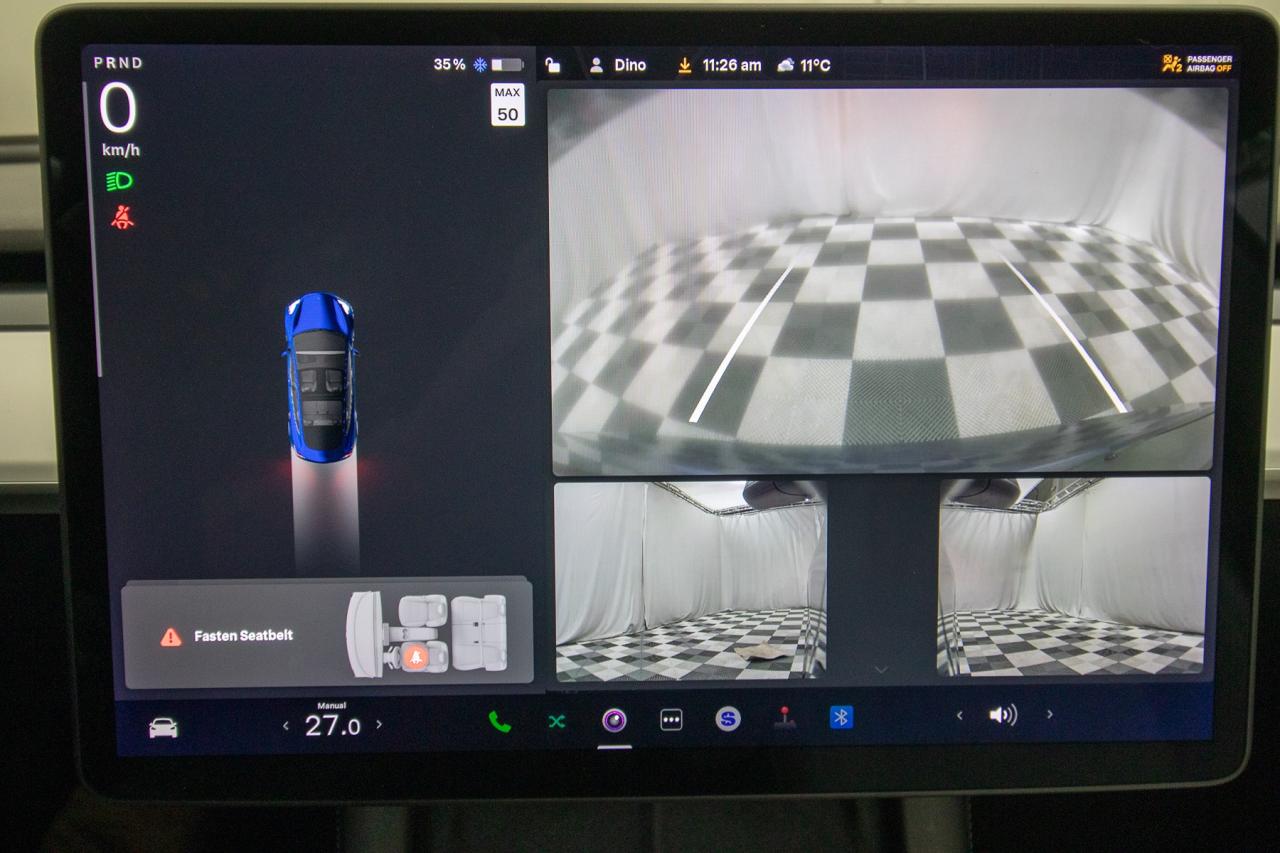Image resolution: width=1280 pixels, height=853 pixels.
Task: Launch the joystick Arcade app
Action: (785, 718)
